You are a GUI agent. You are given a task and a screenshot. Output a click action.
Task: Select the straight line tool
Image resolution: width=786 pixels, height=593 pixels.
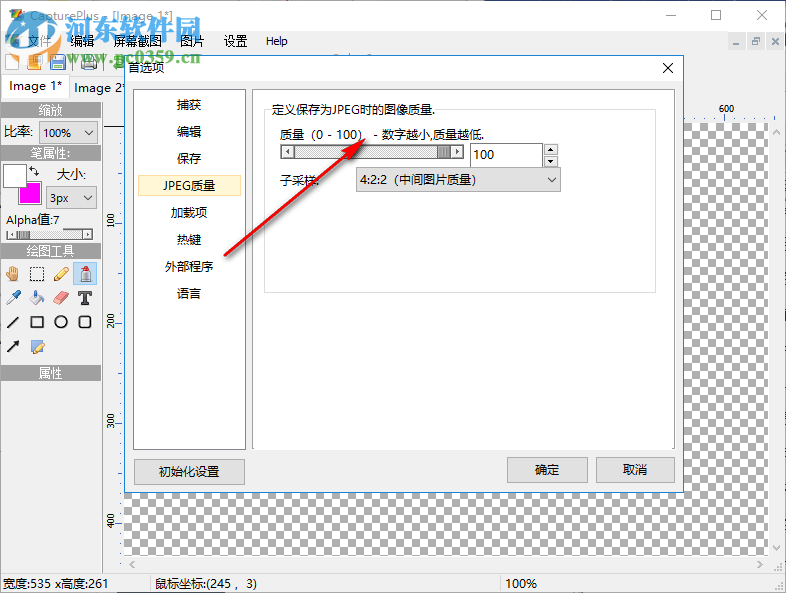click(x=13, y=322)
